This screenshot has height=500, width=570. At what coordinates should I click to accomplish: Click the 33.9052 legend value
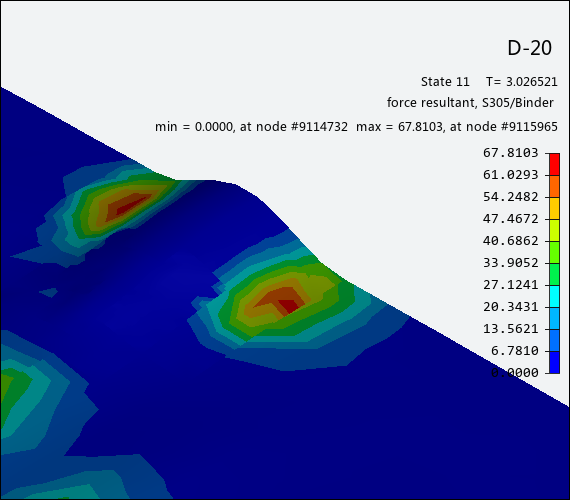[510, 263]
